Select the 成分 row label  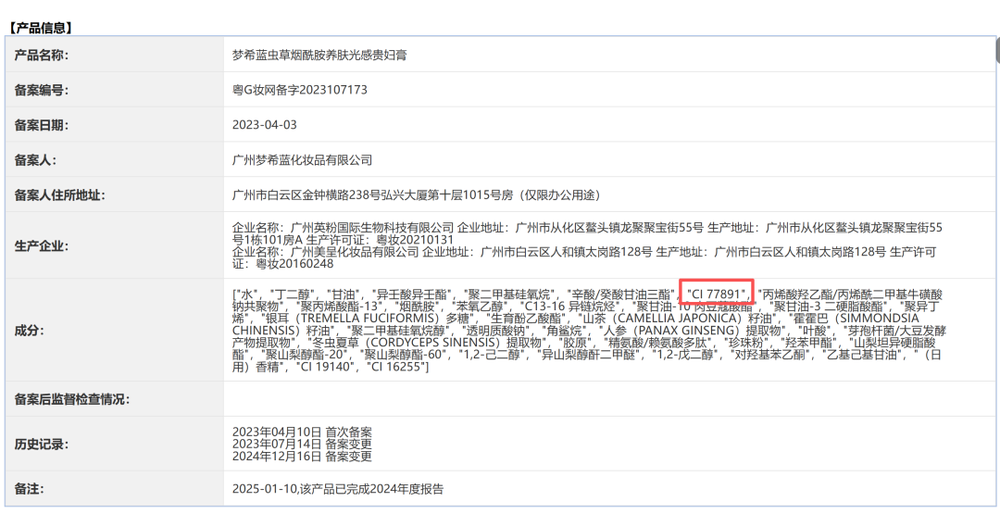tap(28, 330)
